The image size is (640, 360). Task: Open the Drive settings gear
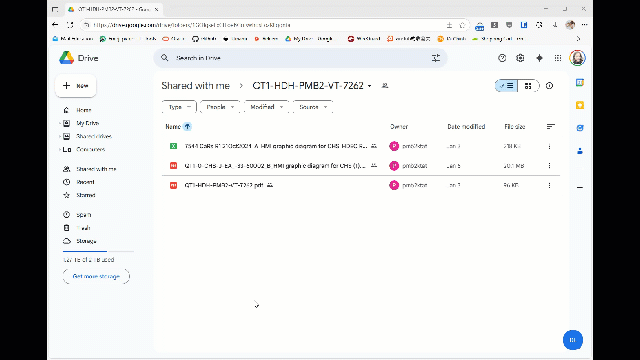(520, 58)
